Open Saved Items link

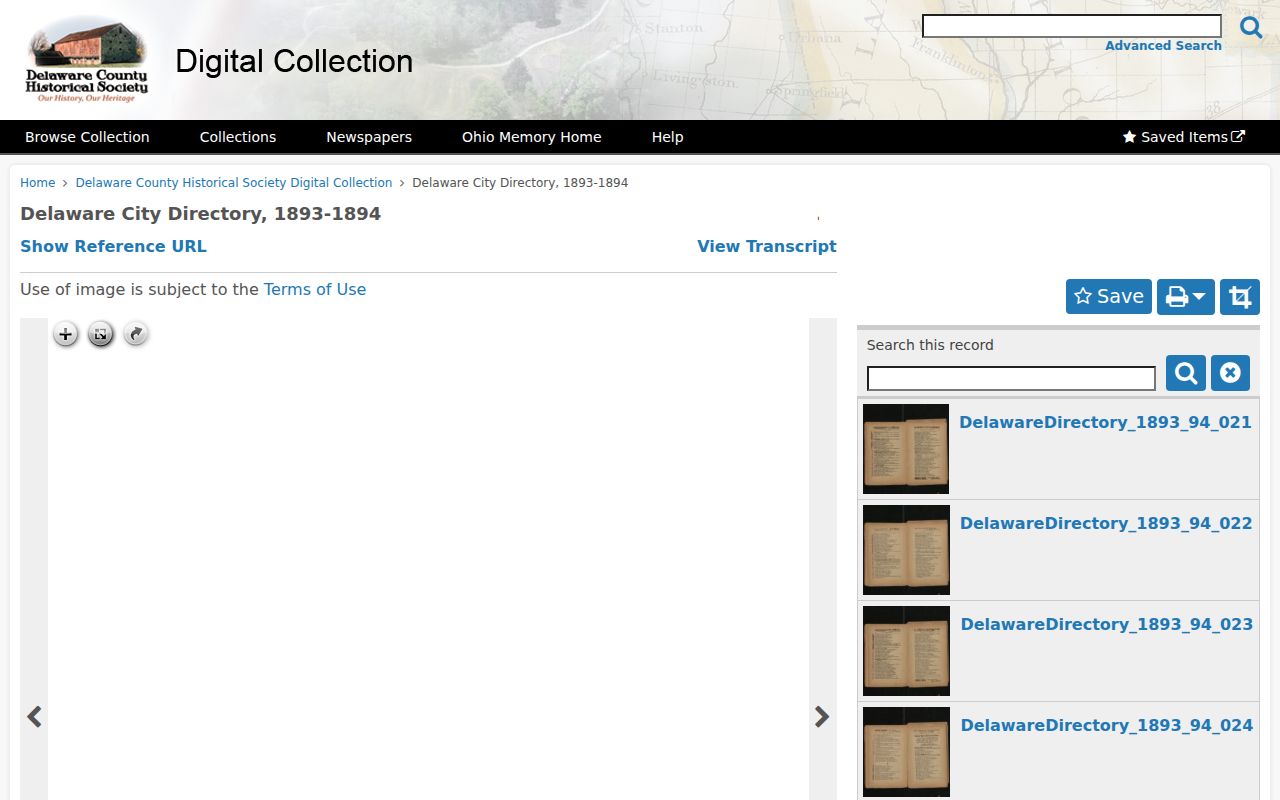1184,137
